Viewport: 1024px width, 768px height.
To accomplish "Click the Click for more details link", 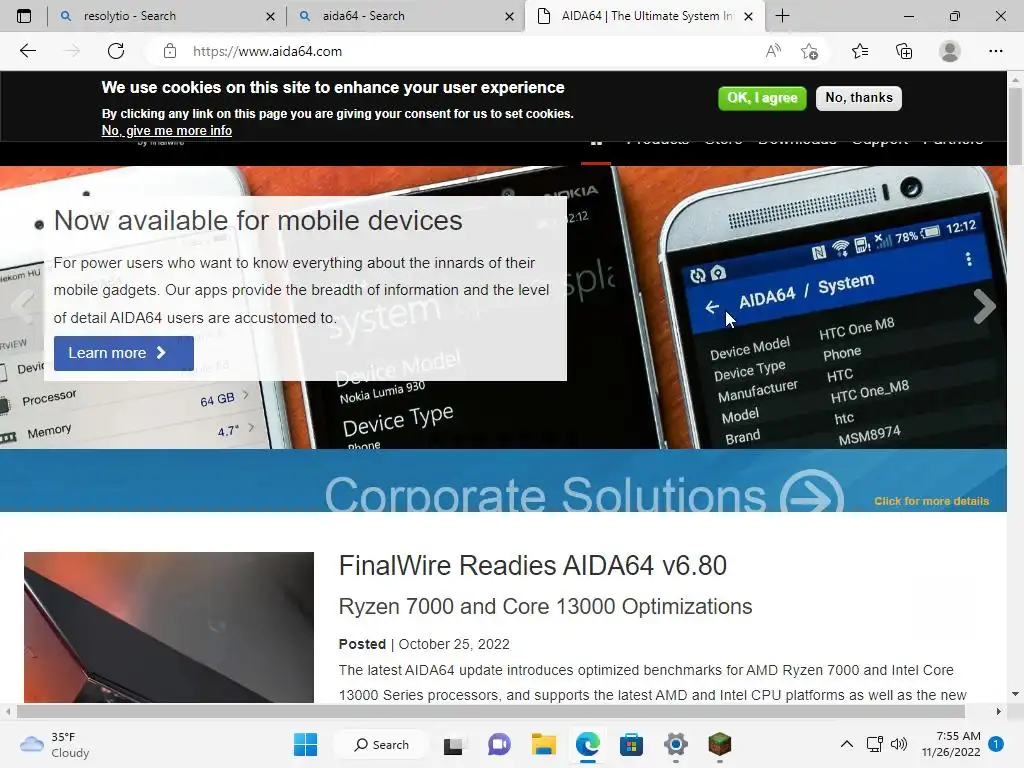I will click(x=931, y=501).
